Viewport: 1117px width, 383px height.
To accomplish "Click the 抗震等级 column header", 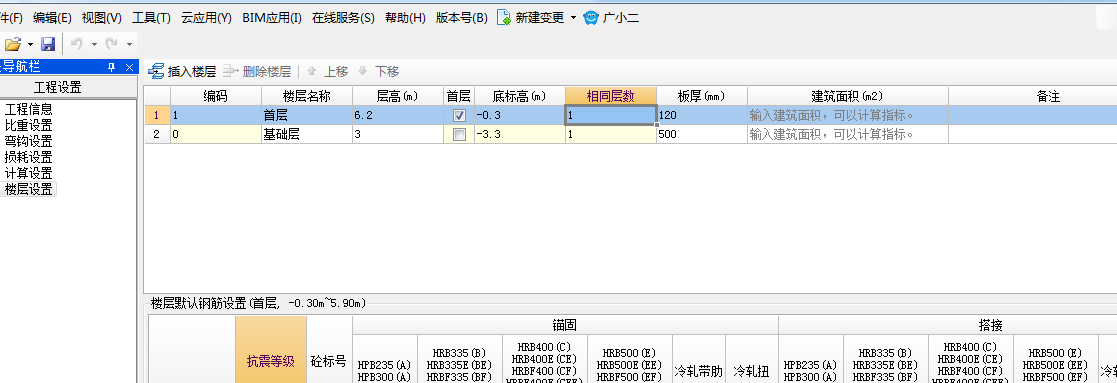I will click(x=271, y=350).
